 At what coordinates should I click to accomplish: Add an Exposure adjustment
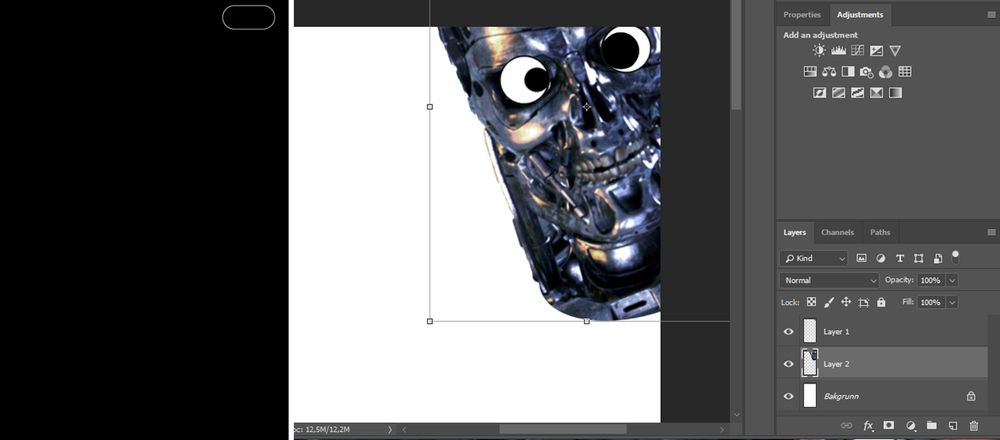click(876, 50)
